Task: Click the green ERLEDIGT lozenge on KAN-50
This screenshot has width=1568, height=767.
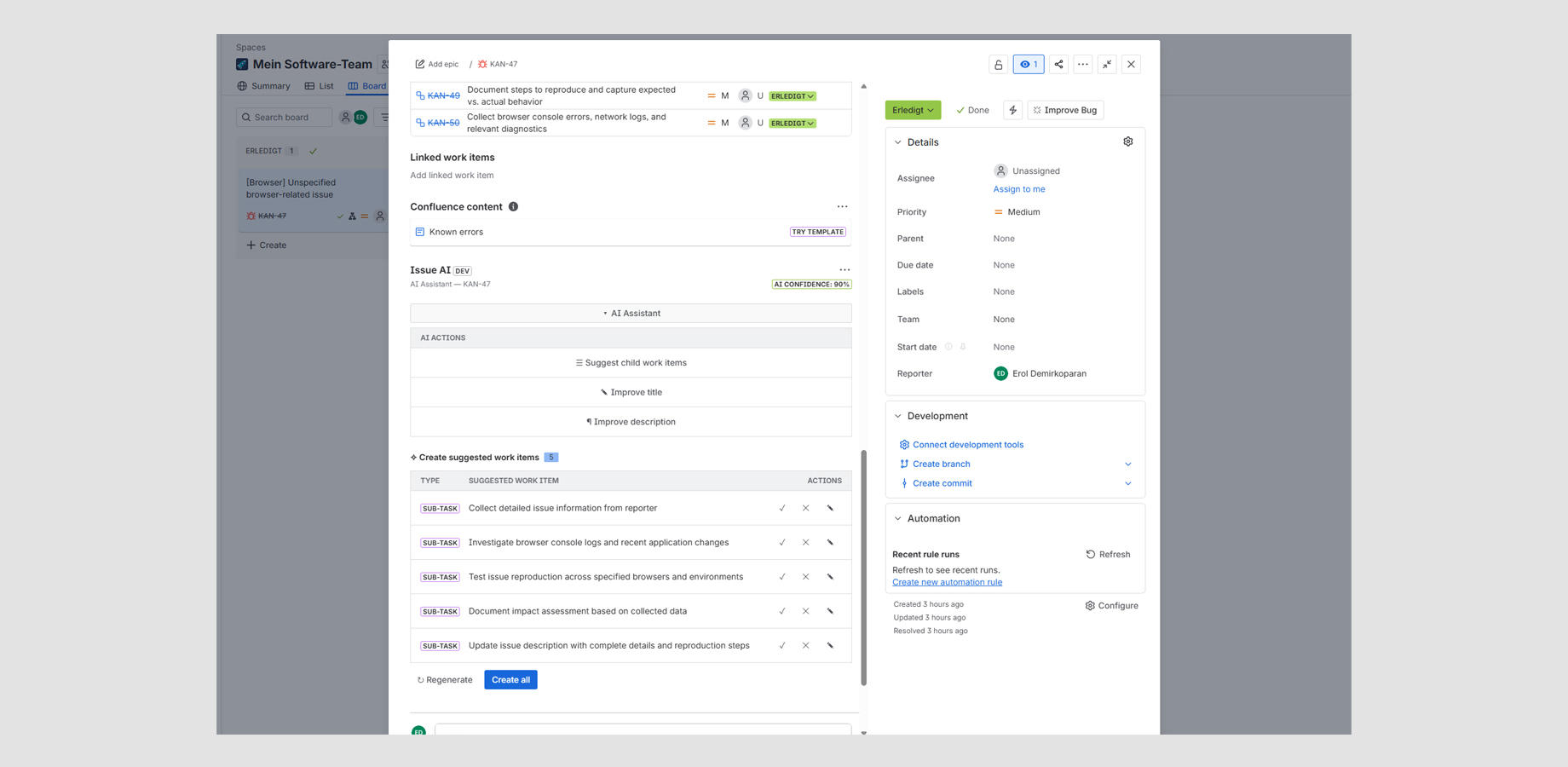Action: [x=791, y=123]
